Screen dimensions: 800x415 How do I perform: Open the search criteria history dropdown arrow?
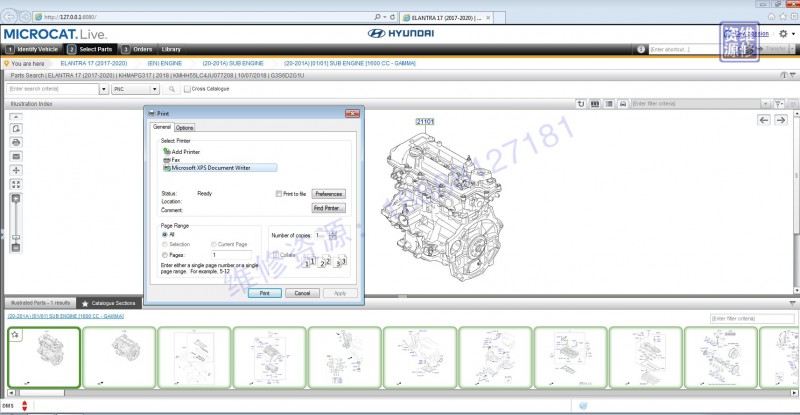coord(104,89)
